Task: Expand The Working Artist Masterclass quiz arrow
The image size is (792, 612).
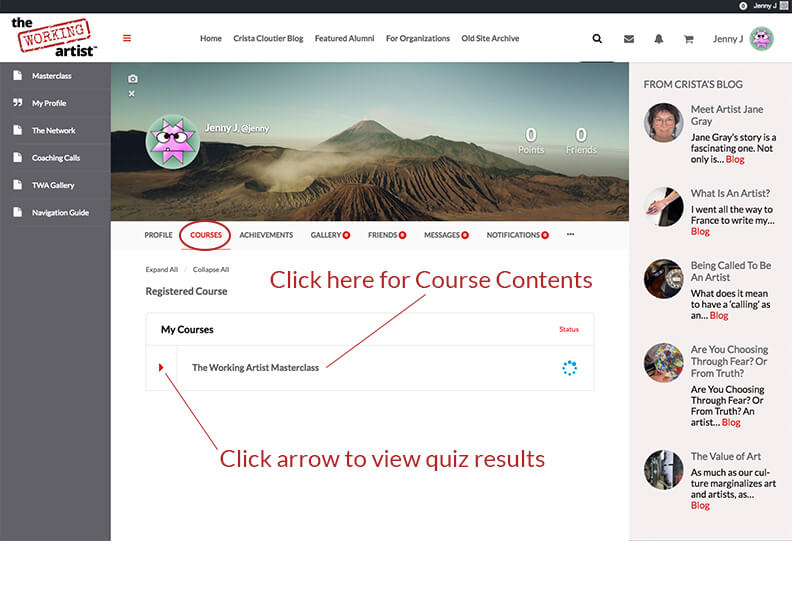Action: [161, 368]
